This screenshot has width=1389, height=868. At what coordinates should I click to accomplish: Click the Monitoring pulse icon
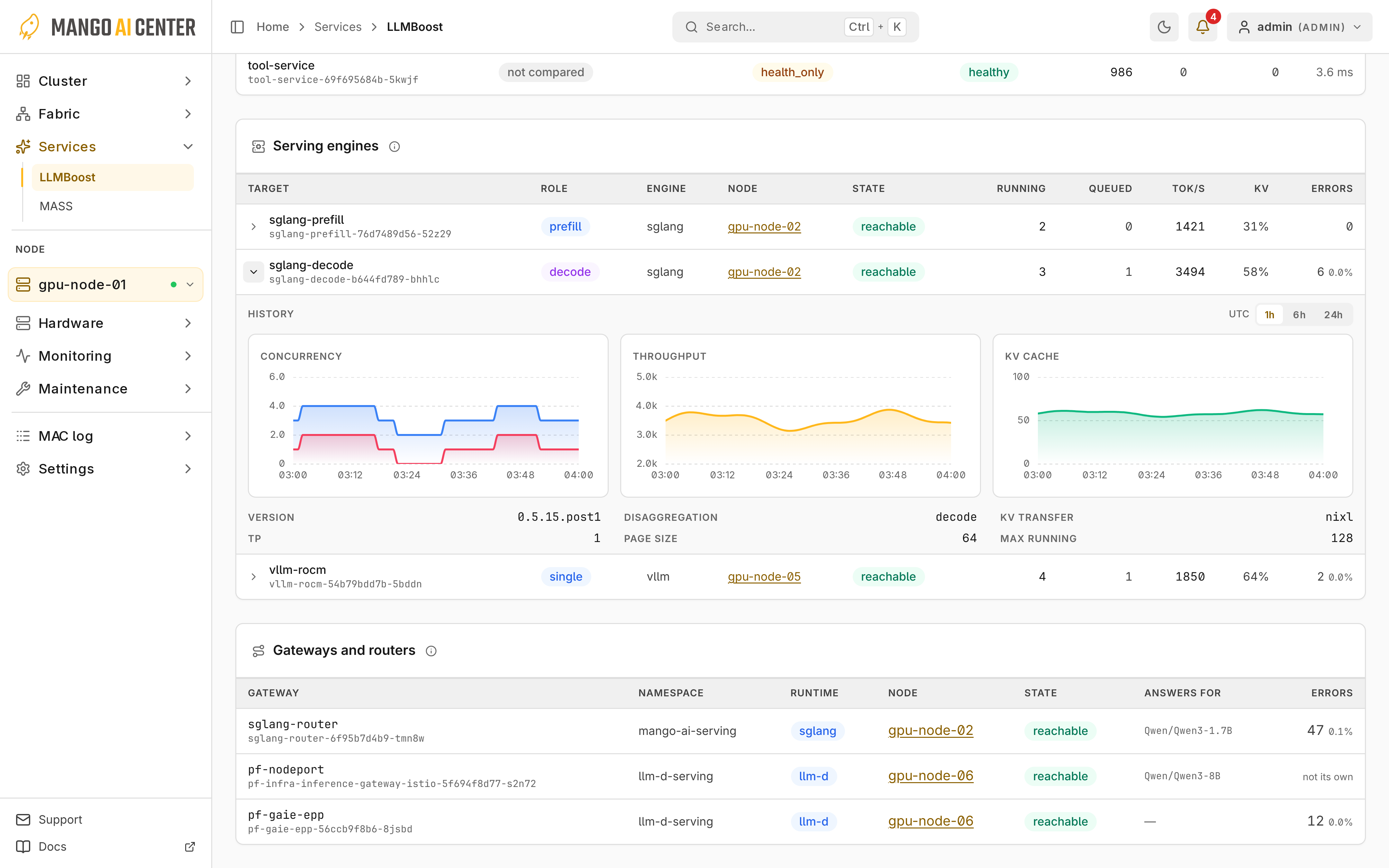click(23, 356)
